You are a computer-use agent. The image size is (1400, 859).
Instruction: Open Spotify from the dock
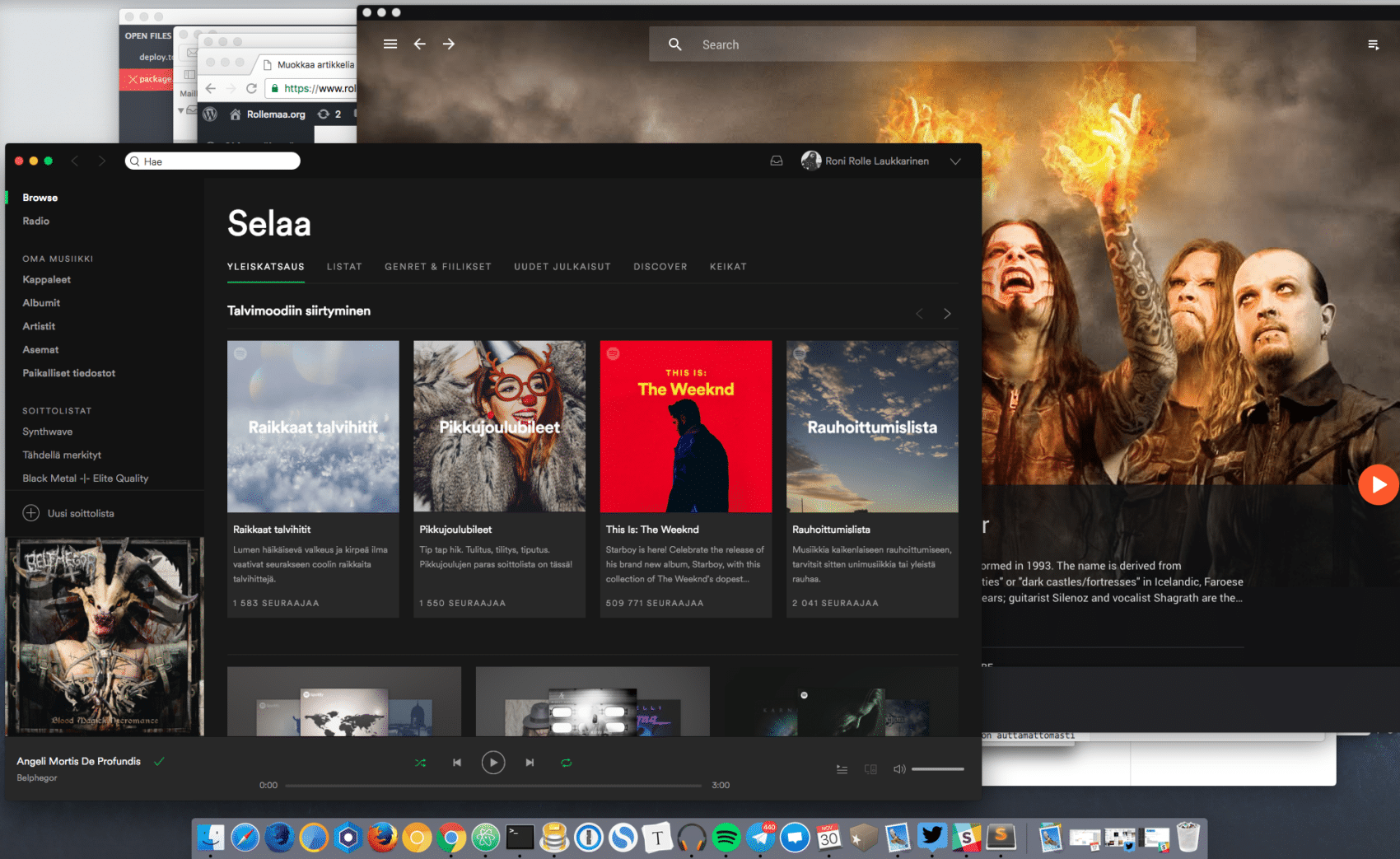(726, 838)
